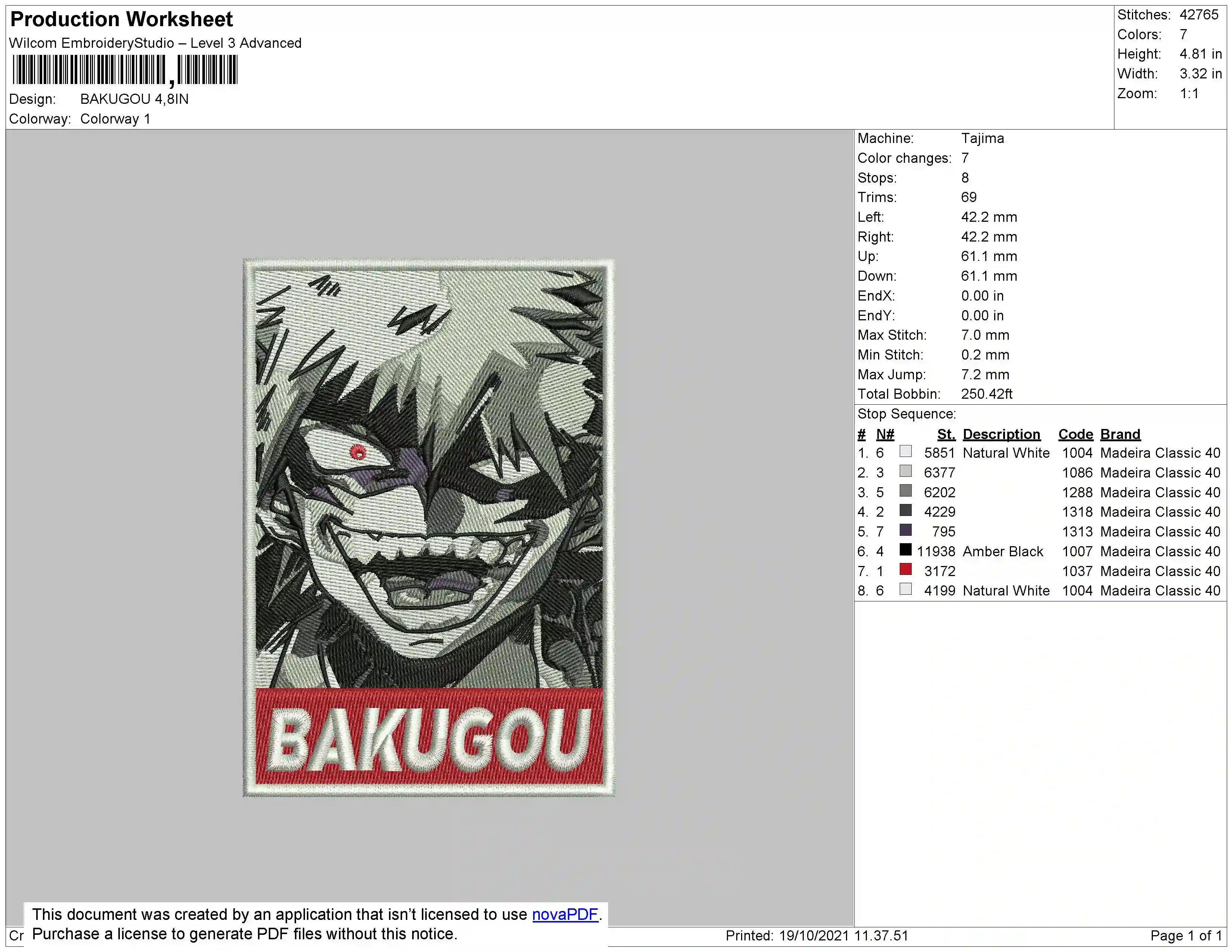Click the Page 1 of 1 footer
Viewport: 1232px width, 952px height.
coord(1186,936)
